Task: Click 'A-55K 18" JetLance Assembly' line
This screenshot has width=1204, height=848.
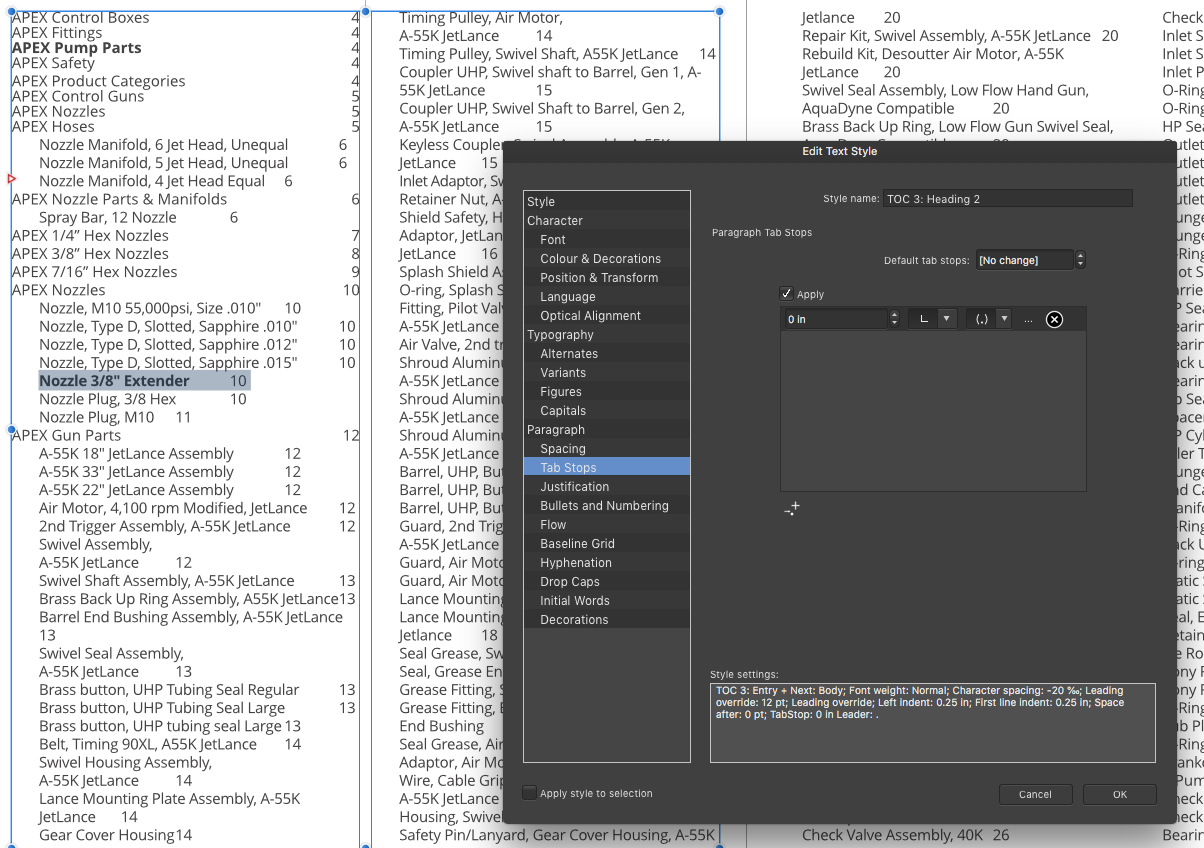Action: click(136, 454)
